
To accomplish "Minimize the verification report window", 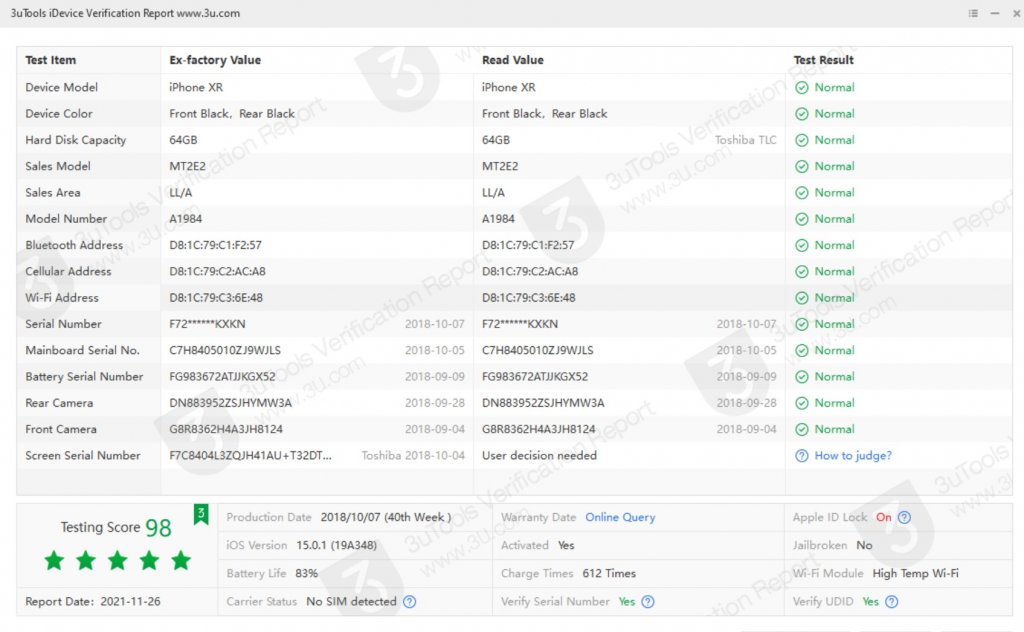I will tap(995, 13).
